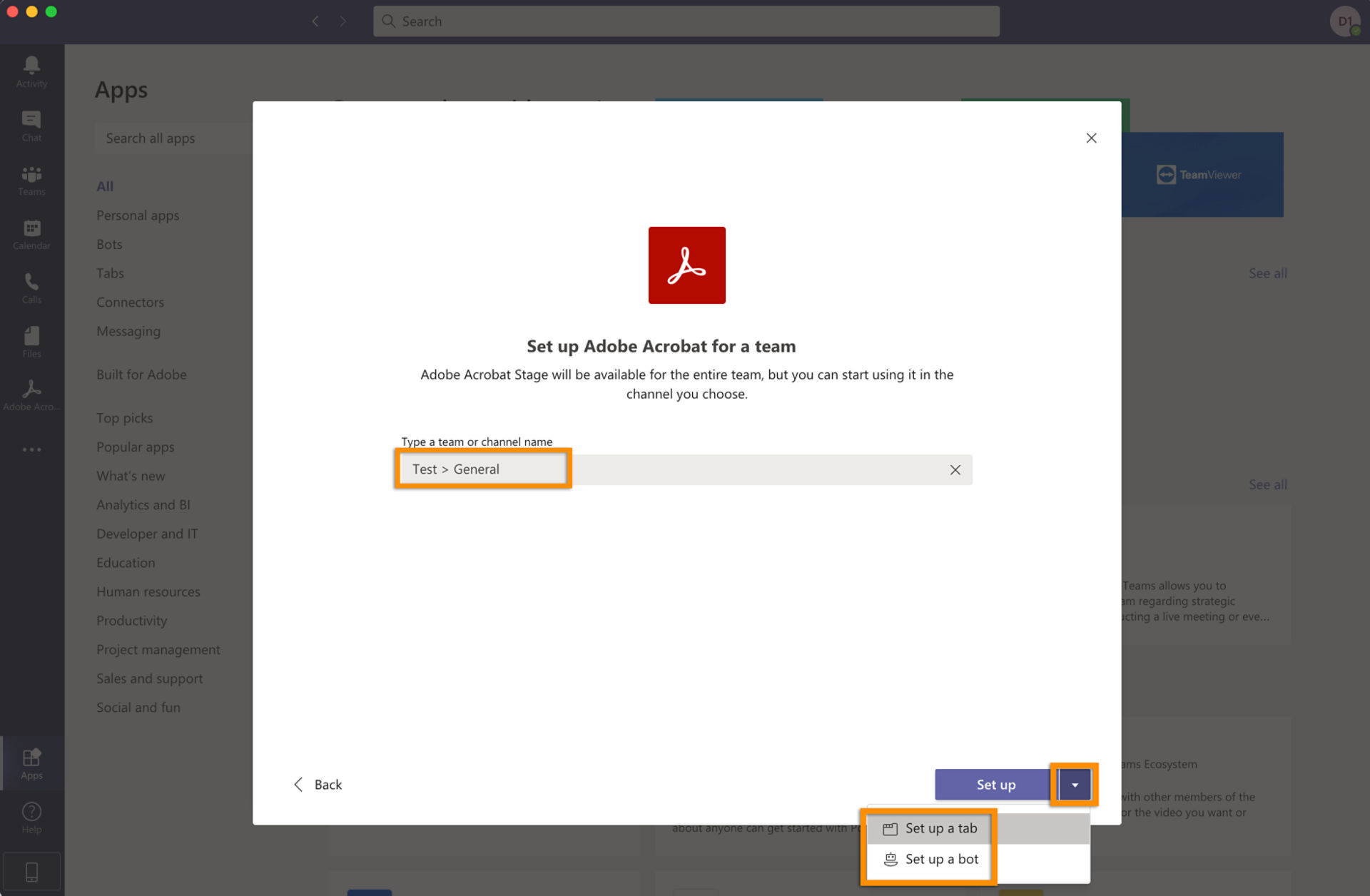Filter apps by Connectors
Screen dimensions: 1370x896
tap(130, 302)
